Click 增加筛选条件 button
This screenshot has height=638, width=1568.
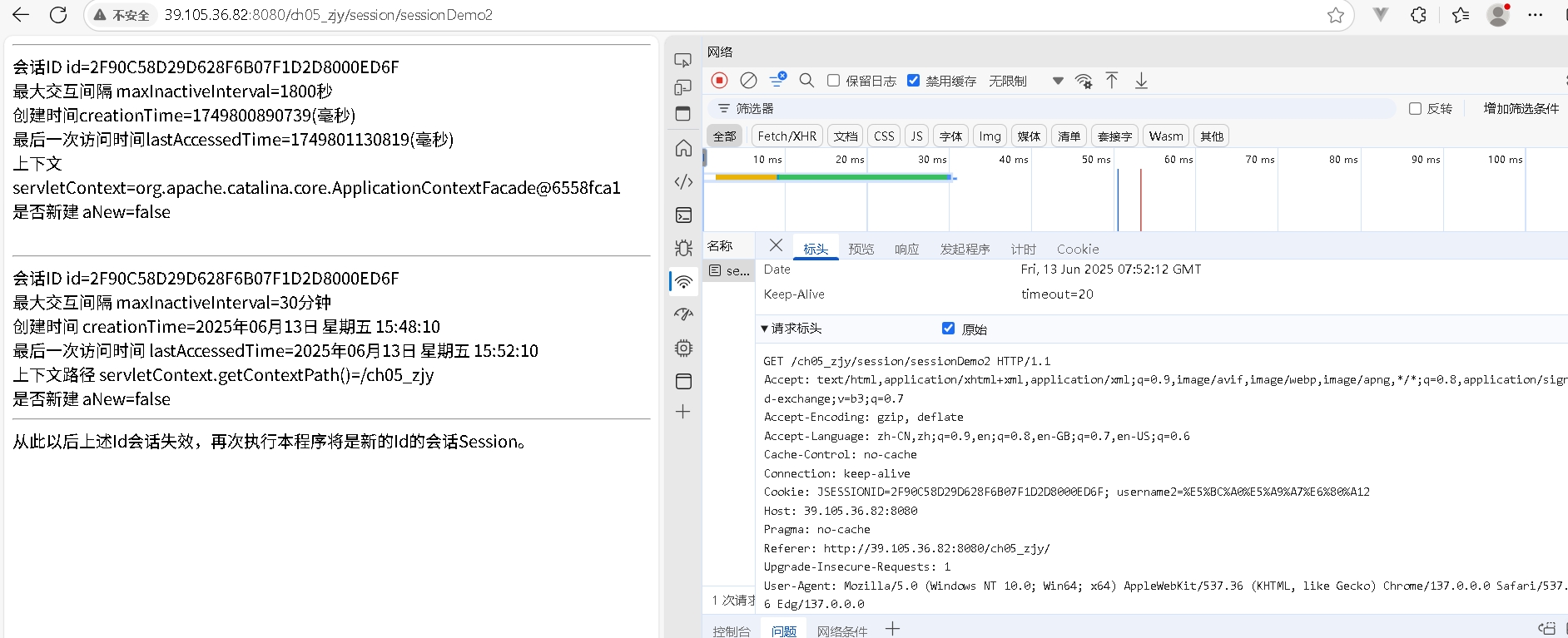[1521, 109]
